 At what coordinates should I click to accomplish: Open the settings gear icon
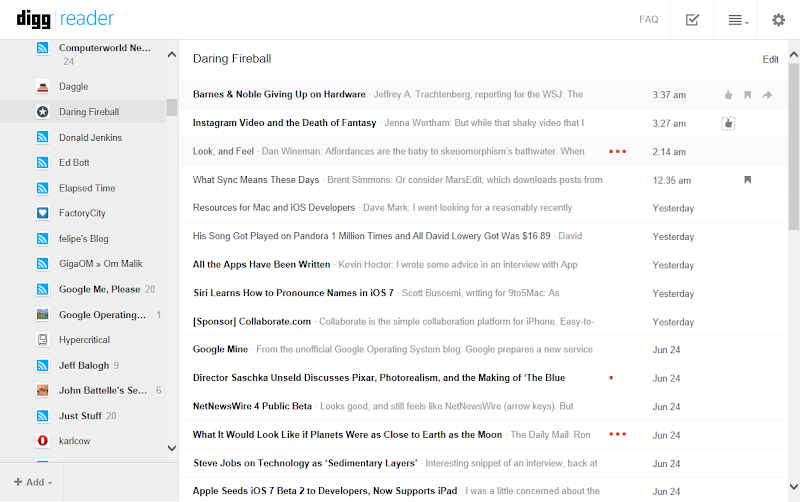[x=778, y=19]
